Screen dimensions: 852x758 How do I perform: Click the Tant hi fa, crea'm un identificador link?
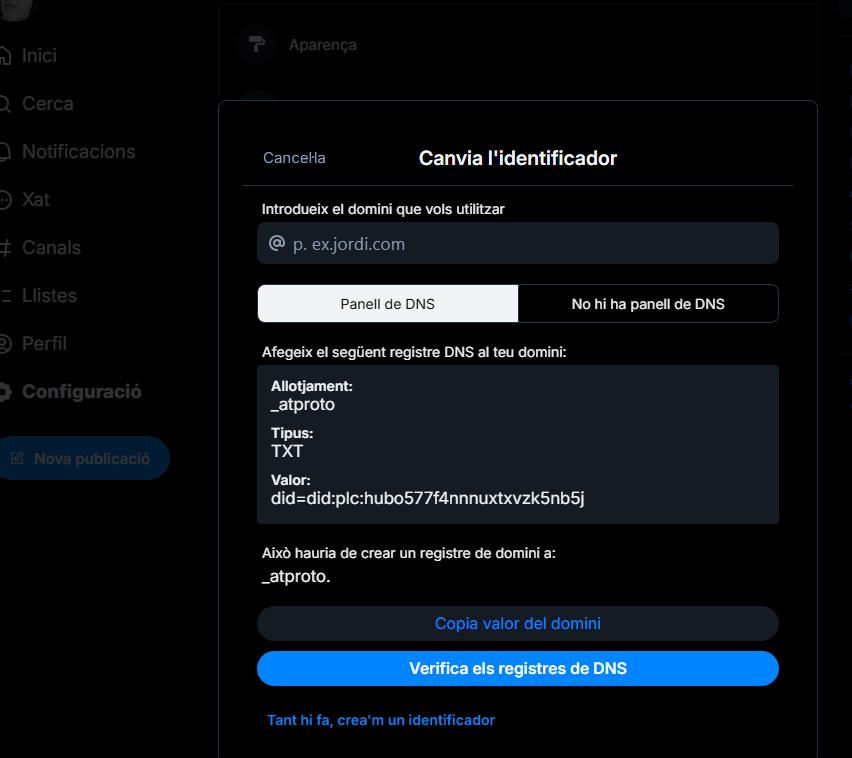pos(381,720)
